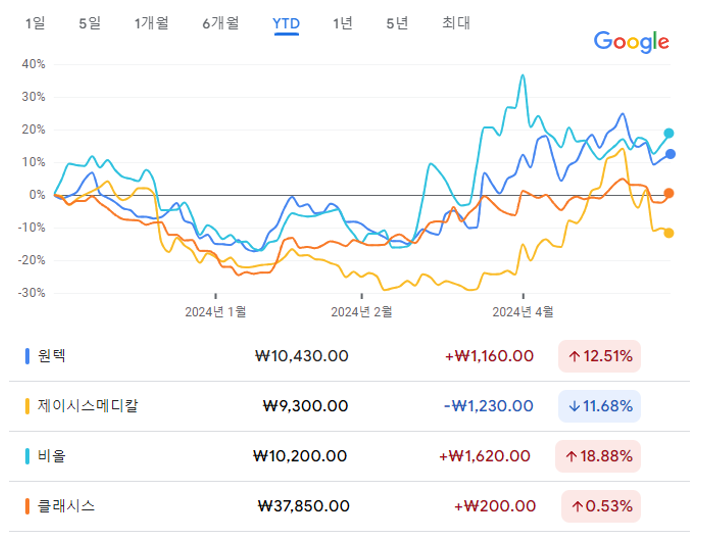
Task: Click the +₩1,160.00 change value
Action: click(x=489, y=356)
